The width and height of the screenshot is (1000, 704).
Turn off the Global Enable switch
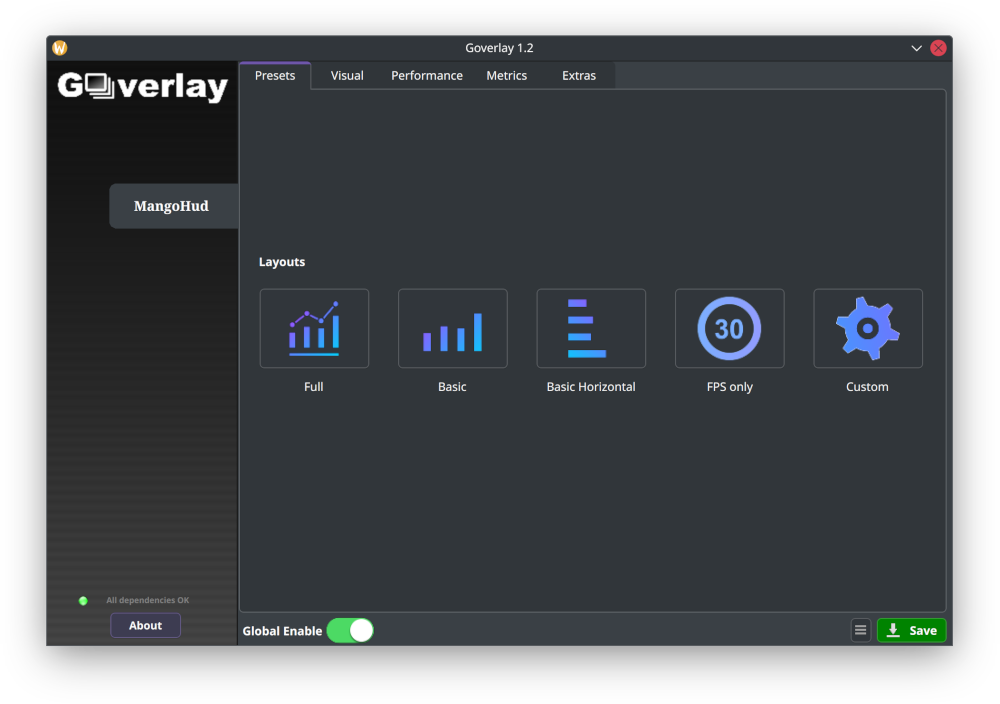pyautogui.click(x=350, y=630)
